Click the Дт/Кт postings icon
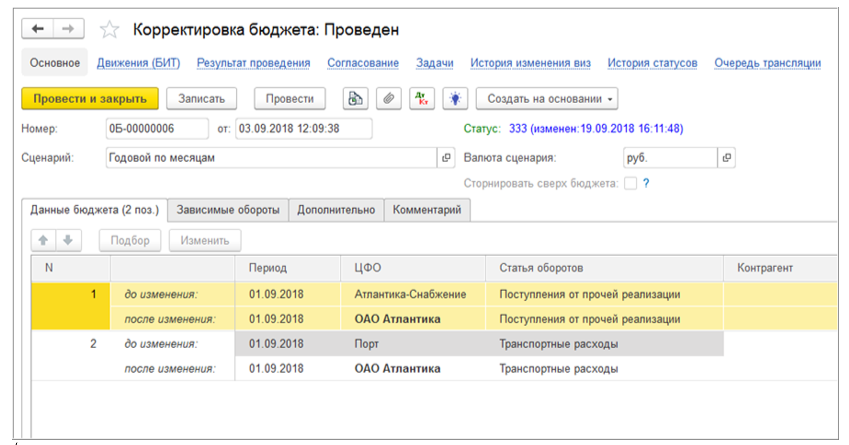Screen dimensions: 849x445 tap(423, 98)
